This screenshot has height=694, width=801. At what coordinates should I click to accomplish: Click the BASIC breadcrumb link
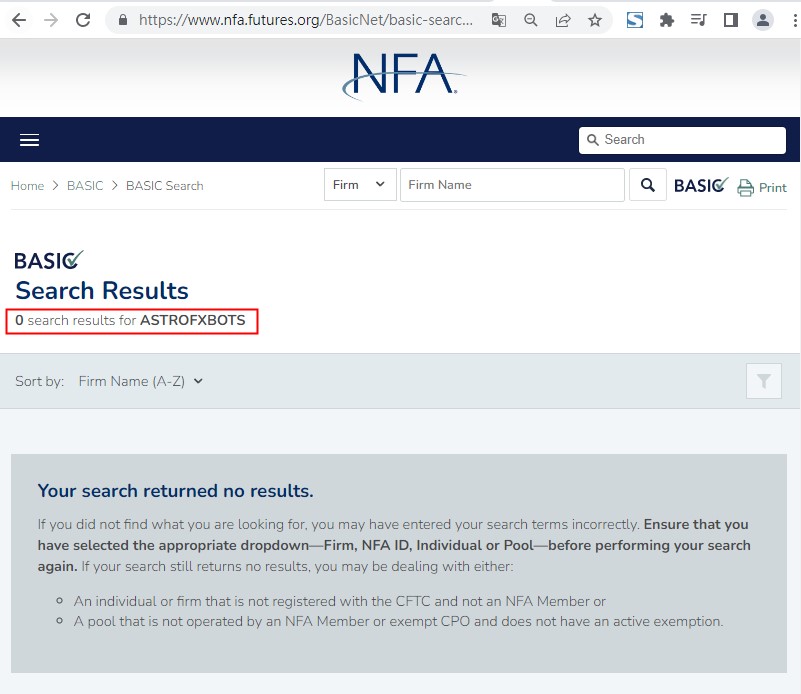pyautogui.click(x=85, y=186)
